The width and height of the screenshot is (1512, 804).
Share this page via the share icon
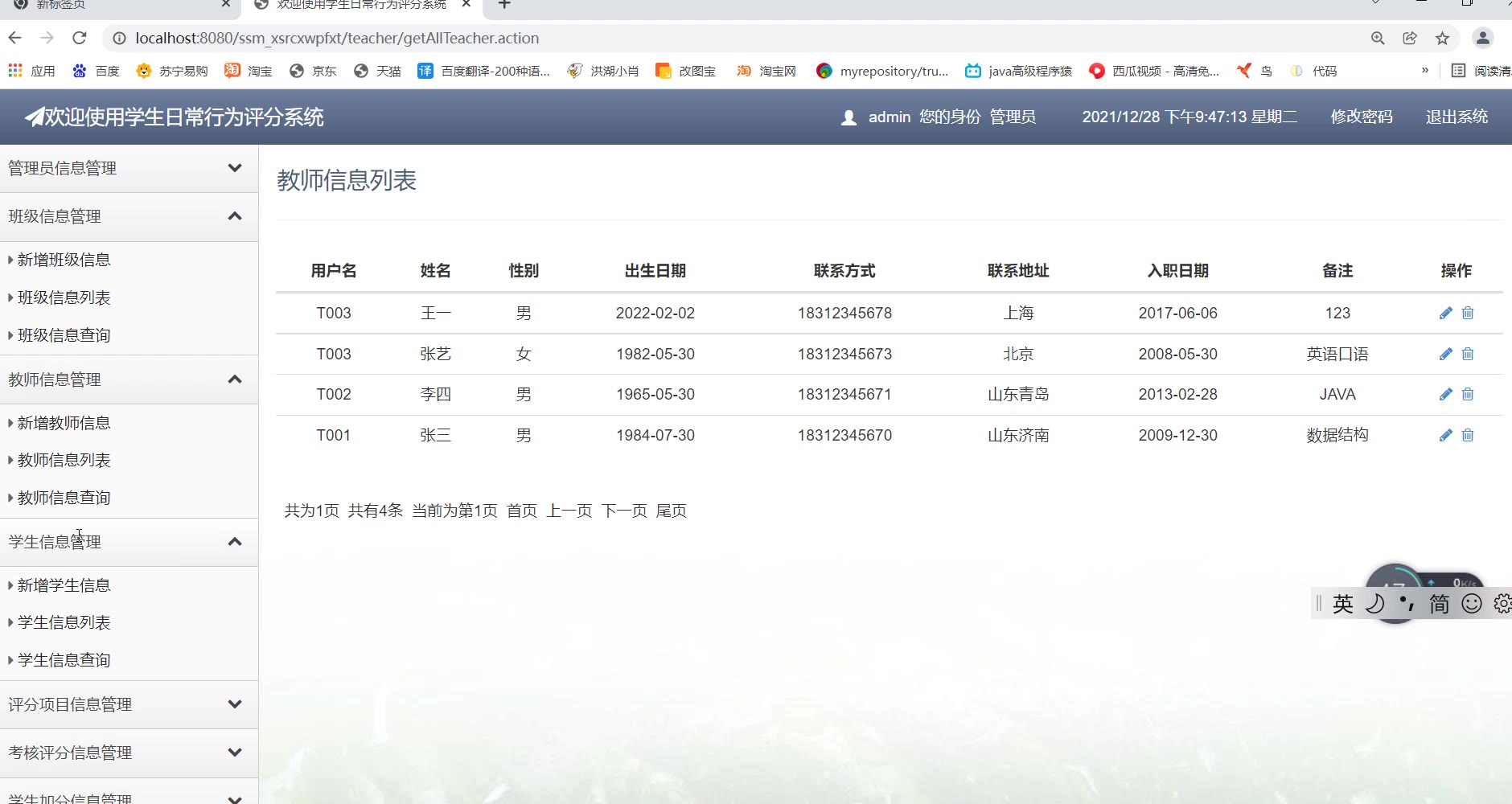point(1410,38)
